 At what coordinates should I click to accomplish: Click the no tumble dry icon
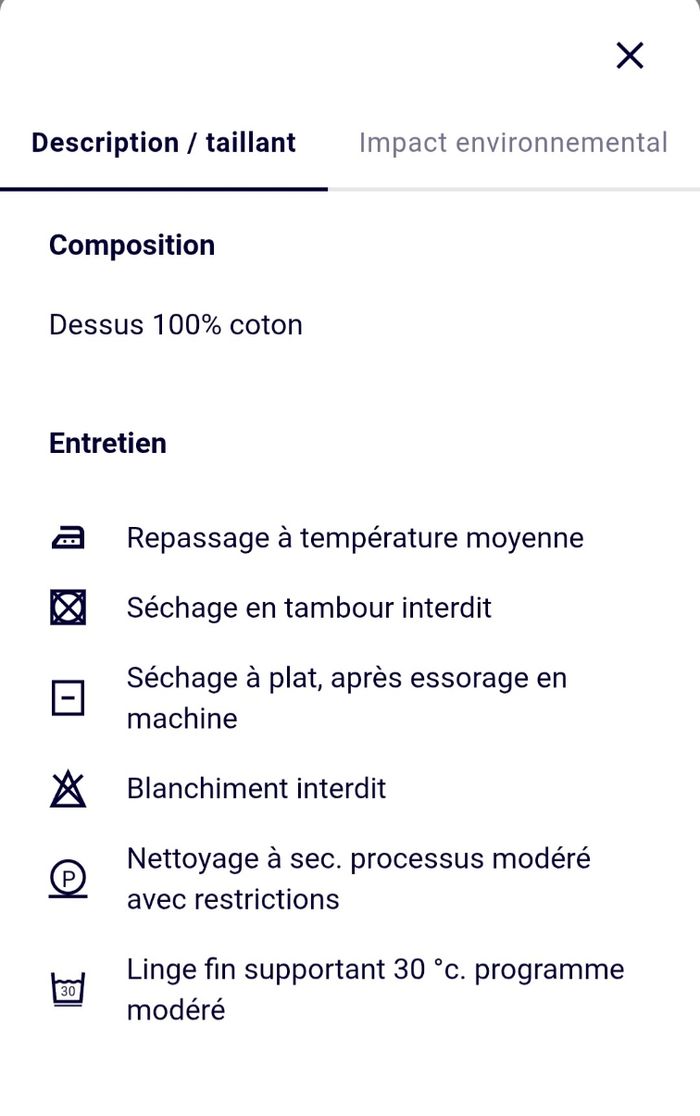click(x=68, y=608)
